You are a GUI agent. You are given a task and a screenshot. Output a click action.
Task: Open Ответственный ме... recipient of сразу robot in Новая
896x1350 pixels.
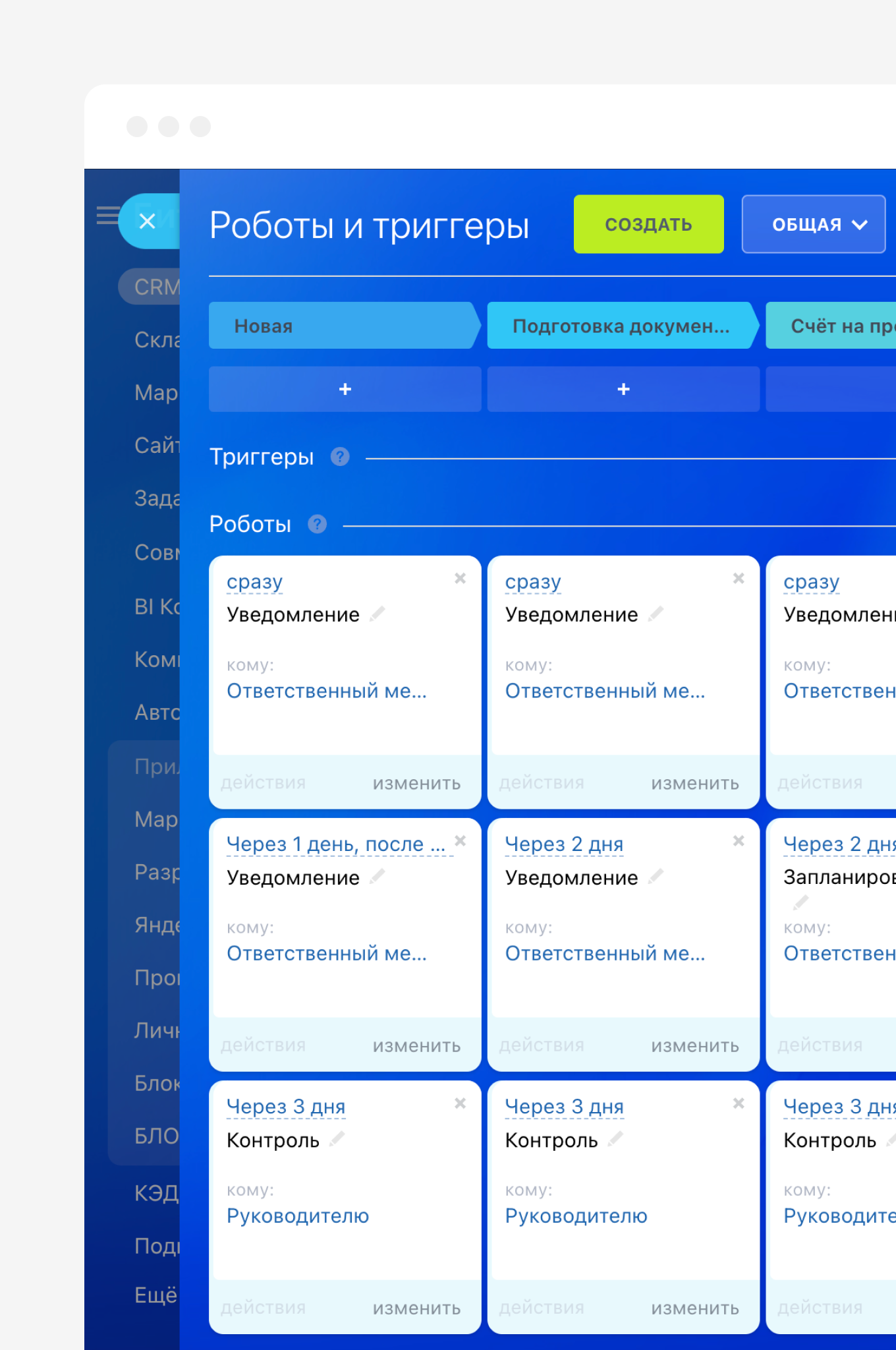(327, 691)
